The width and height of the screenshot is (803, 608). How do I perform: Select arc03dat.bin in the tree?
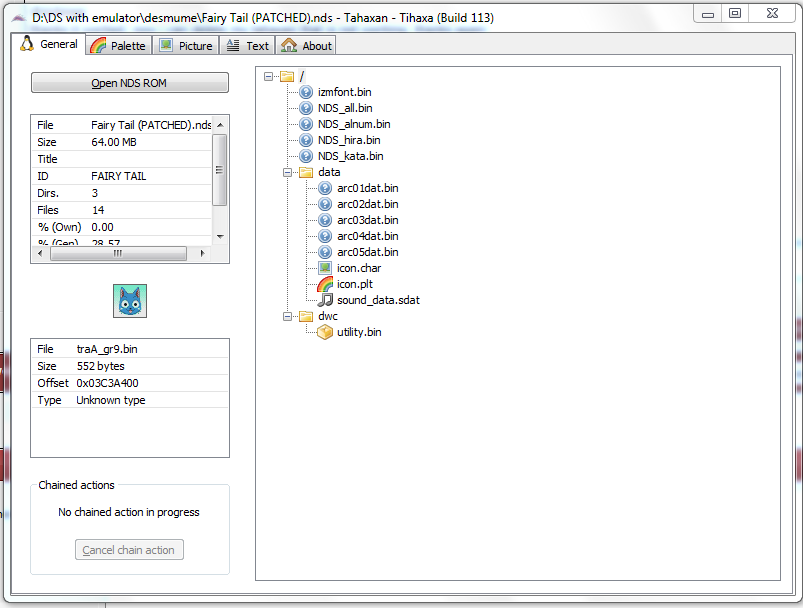pyautogui.click(x=367, y=220)
